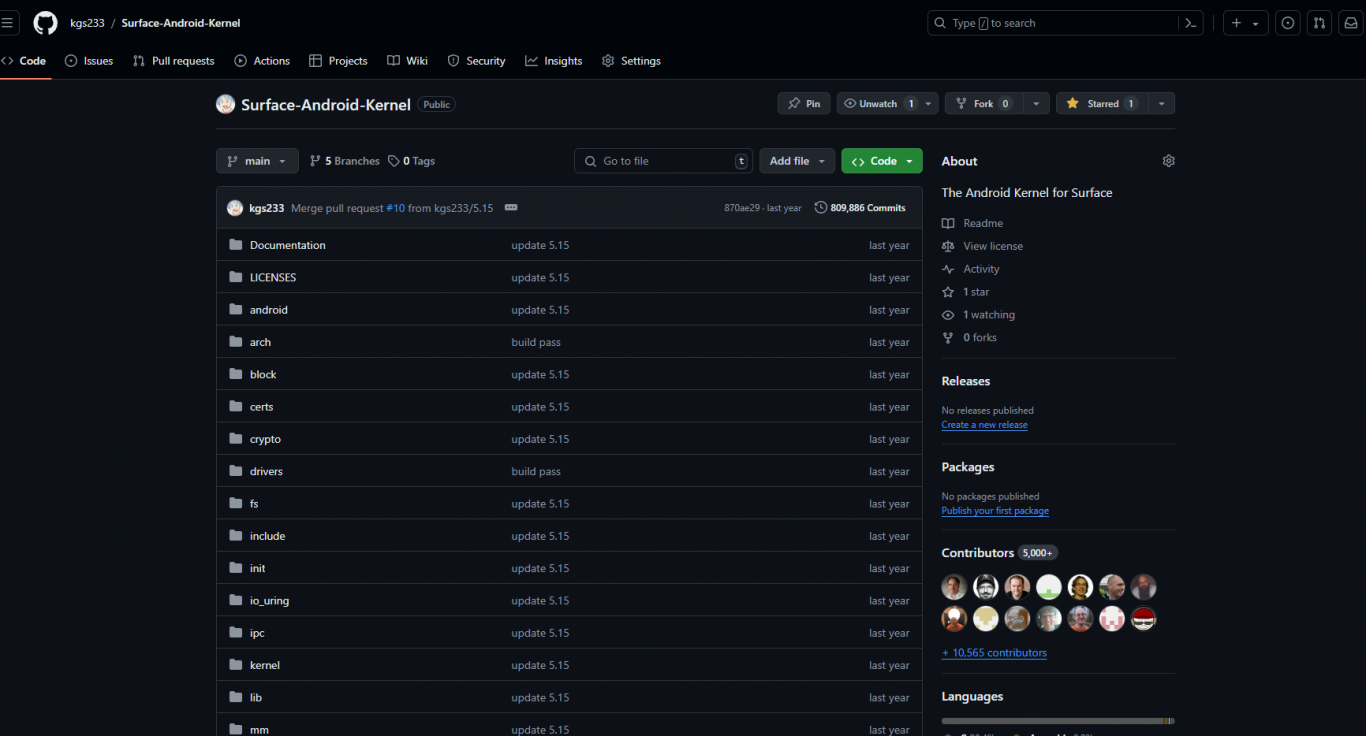The height and width of the screenshot is (736, 1366).
Task: Click the kgs233 avatar next to repository name
Action: point(226,104)
